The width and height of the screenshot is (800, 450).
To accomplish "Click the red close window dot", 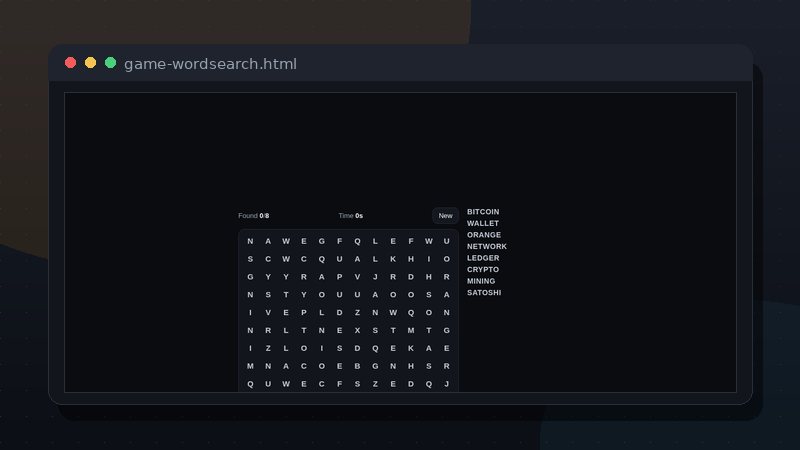I will click(x=70, y=63).
